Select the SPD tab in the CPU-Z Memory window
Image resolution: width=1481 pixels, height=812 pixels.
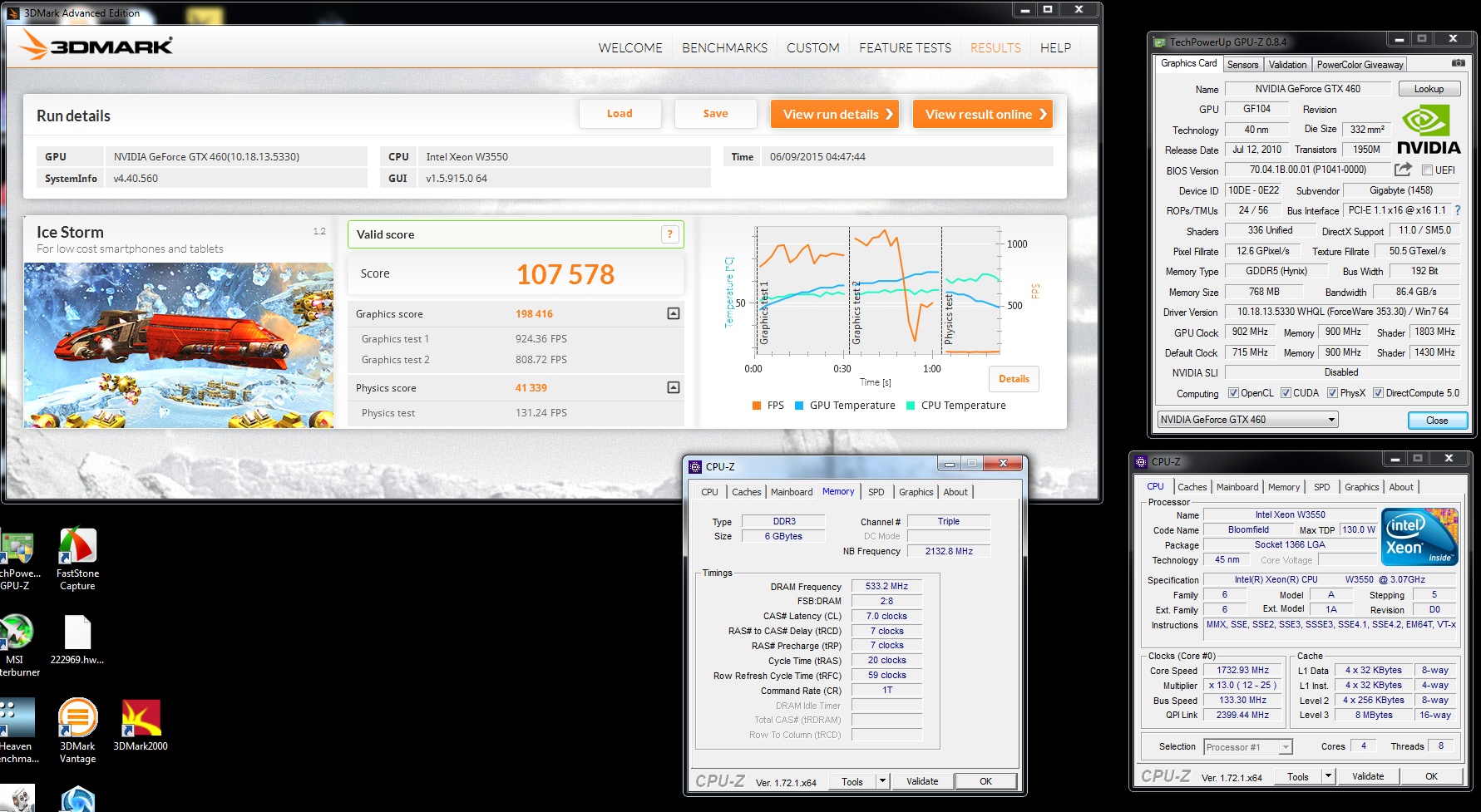click(876, 492)
